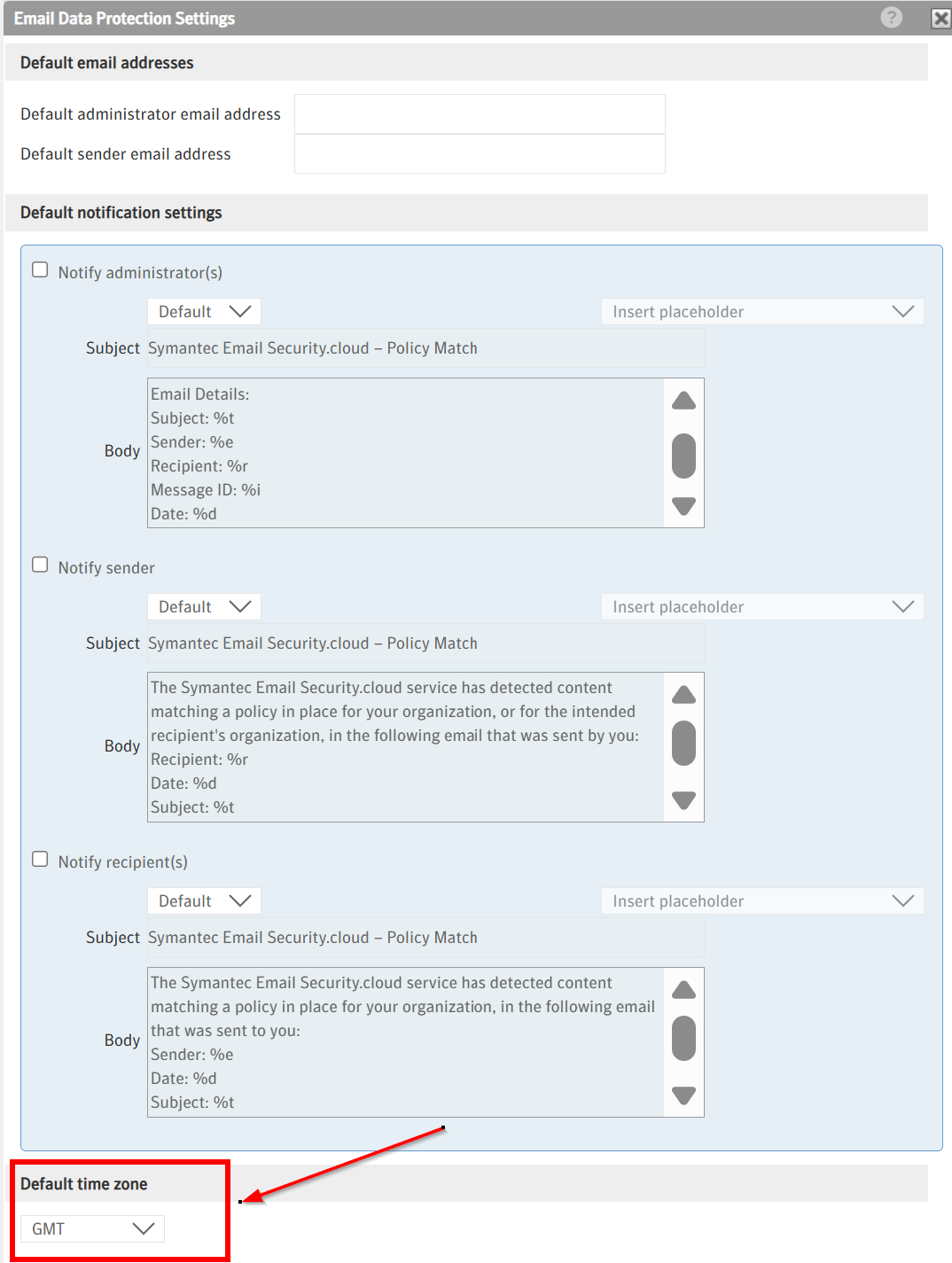Open the GMT time zone dropdown
This screenshot has height=1263, width=952.
tap(92, 1228)
